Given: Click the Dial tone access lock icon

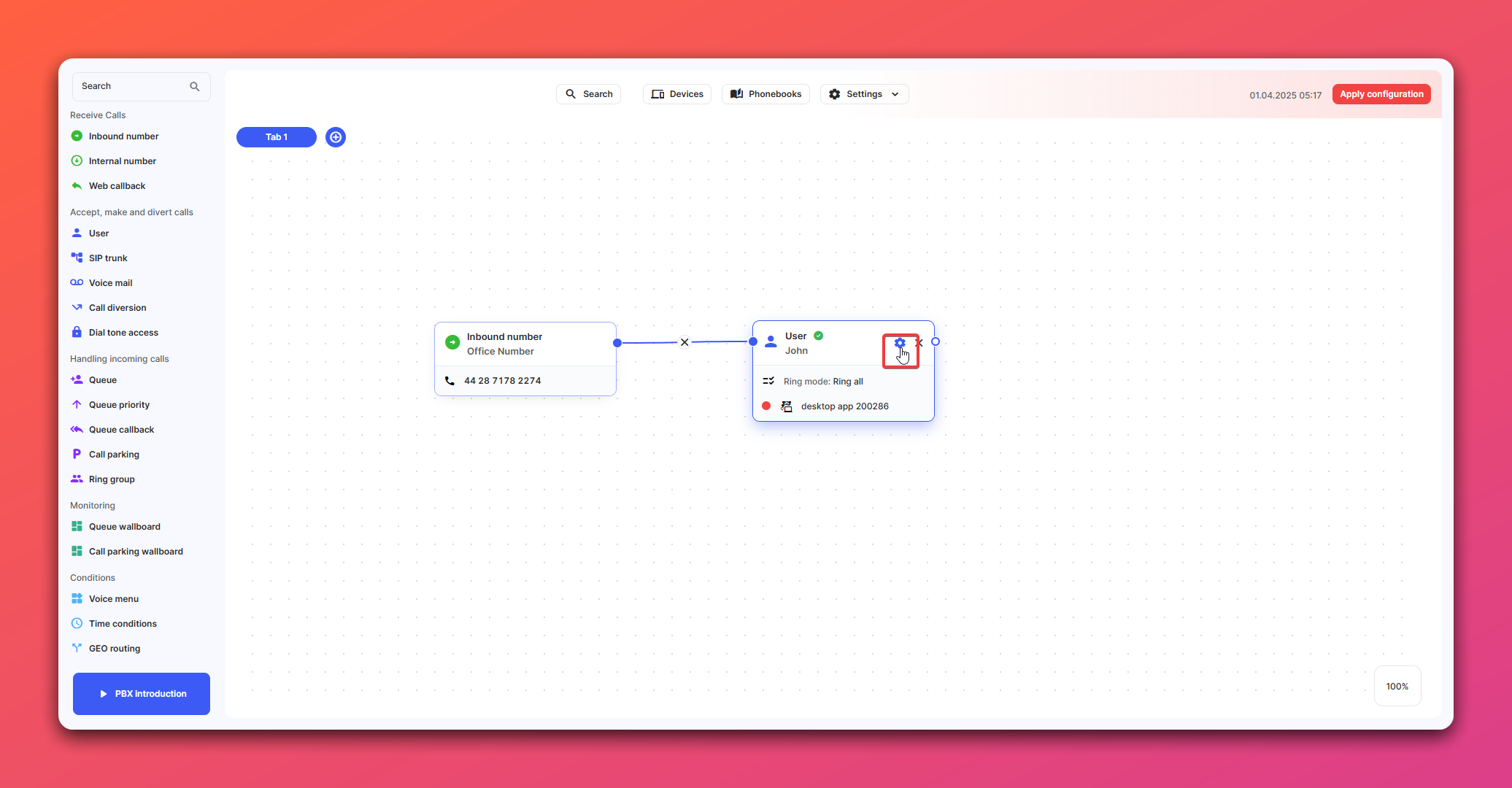Looking at the screenshot, I should coord(77,332).
